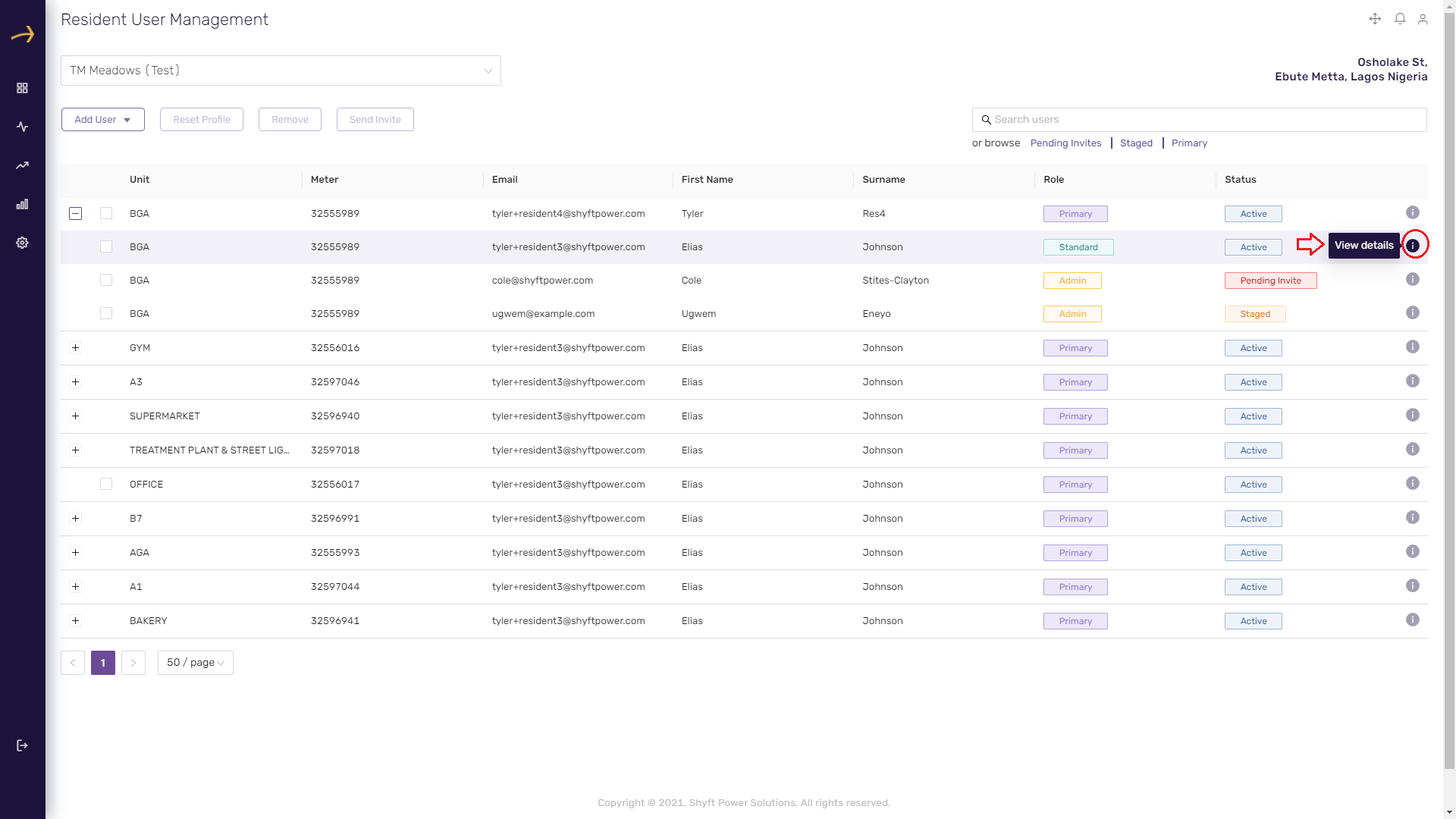Image resolution: width=1456 pixels, height=819 pixels.
Task: Expand the SUPERMARKET unit row
Action: [75, 416]
